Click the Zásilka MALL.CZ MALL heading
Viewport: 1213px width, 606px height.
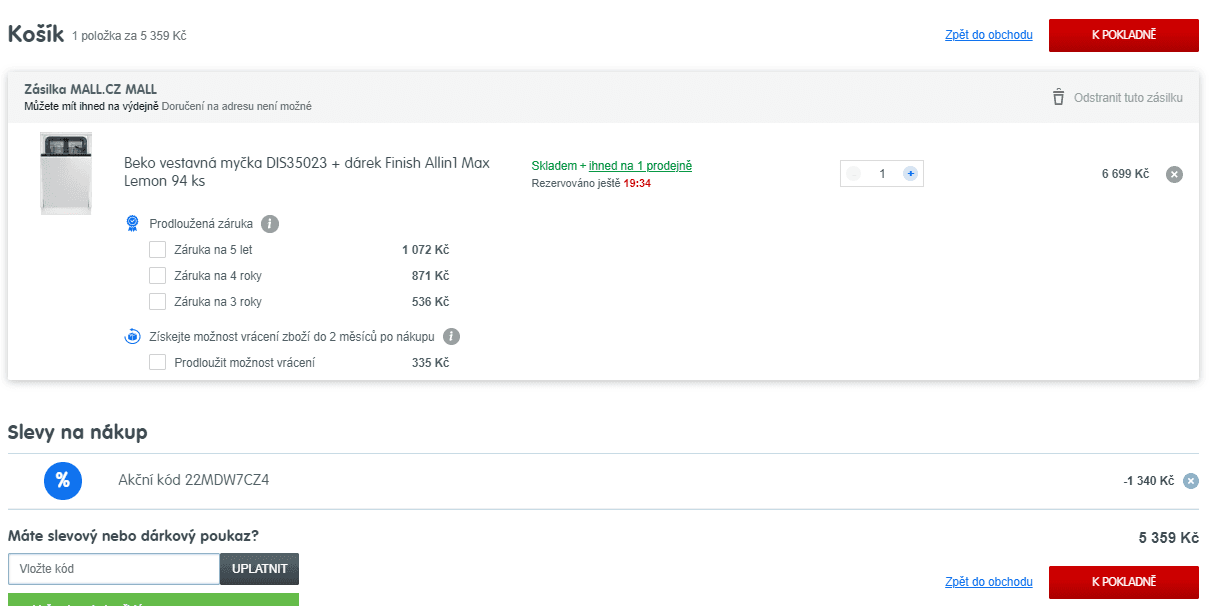tap(91, 89)
